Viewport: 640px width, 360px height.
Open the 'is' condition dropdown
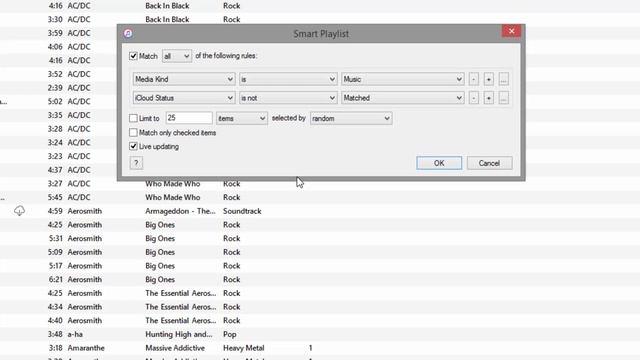coord(288,79)
